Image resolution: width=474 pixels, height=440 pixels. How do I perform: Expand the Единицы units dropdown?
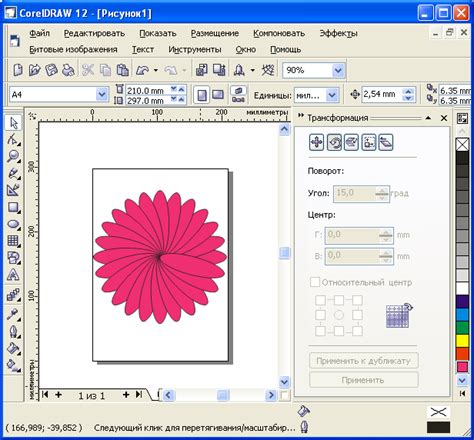332,95
